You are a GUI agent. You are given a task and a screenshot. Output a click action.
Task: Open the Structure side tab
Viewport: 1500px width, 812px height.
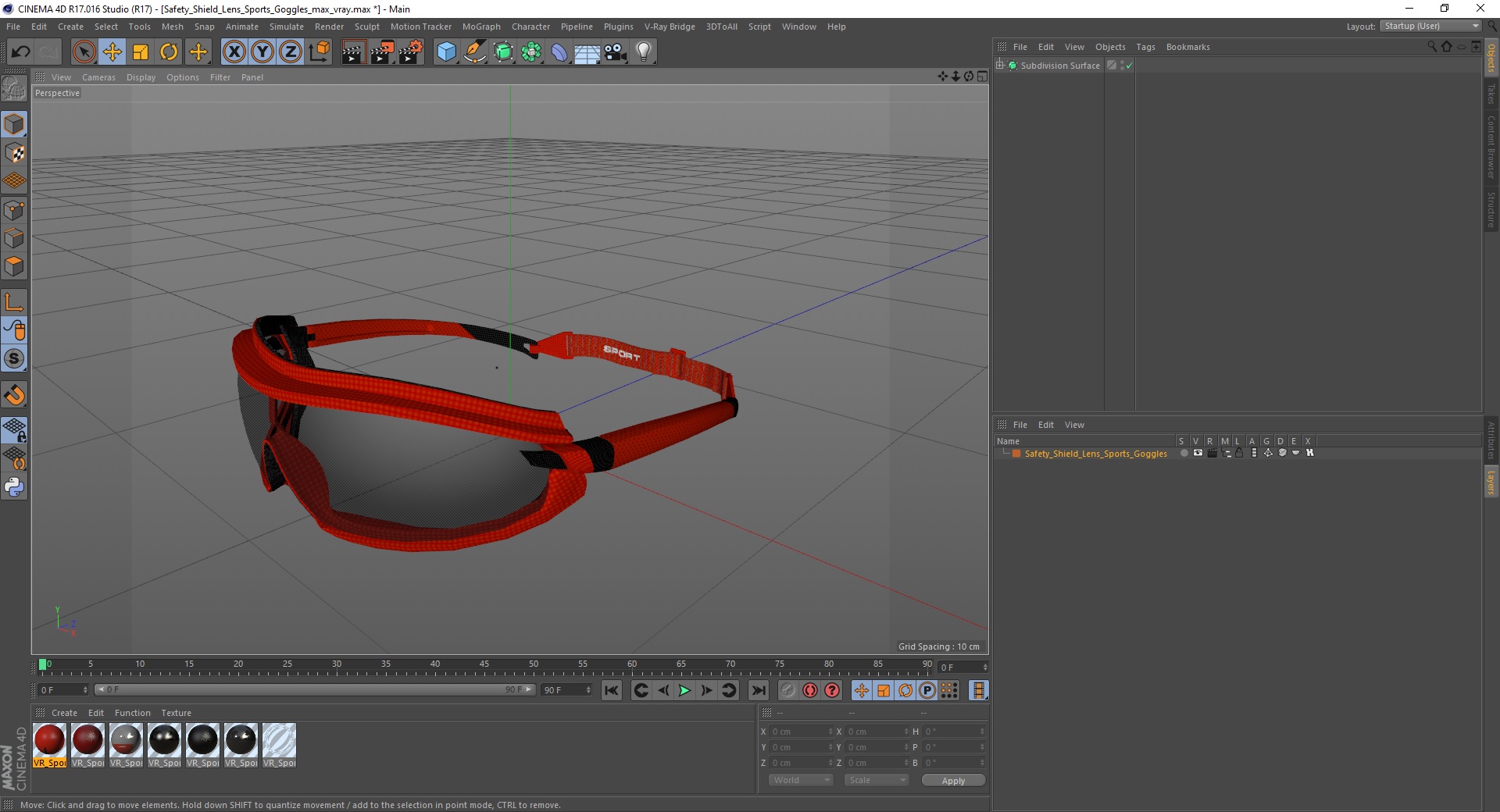pos(1491,209)
